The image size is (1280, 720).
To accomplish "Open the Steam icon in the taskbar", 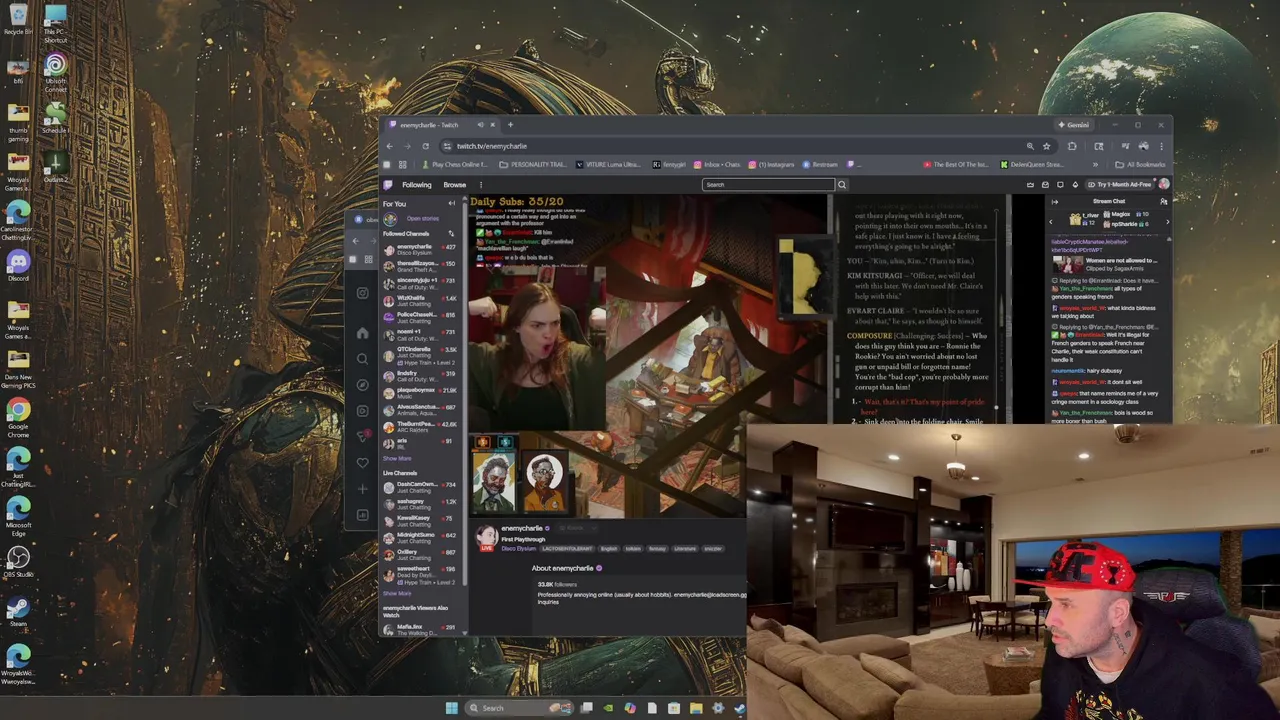I will pyautogui.click(x=740, y=709).
